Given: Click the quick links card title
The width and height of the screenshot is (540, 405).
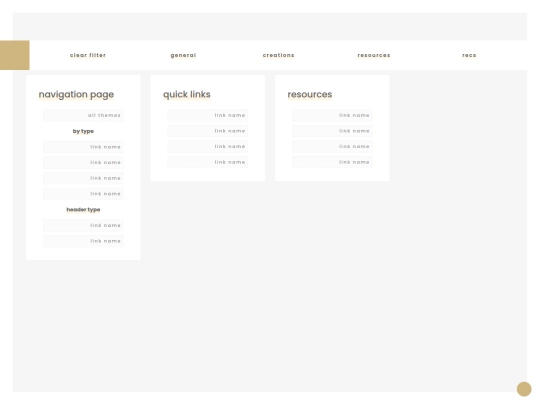Looking at the screenshot, I should [x=187, y=94].
